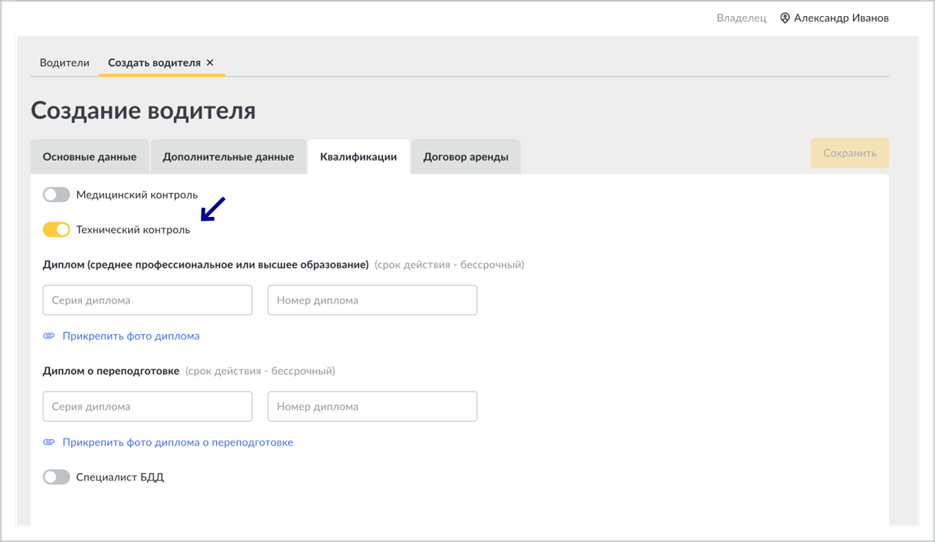This screenshot has height=542, width=935.
Task: Click the Создание водителя heading
Action: click(143, 110)
